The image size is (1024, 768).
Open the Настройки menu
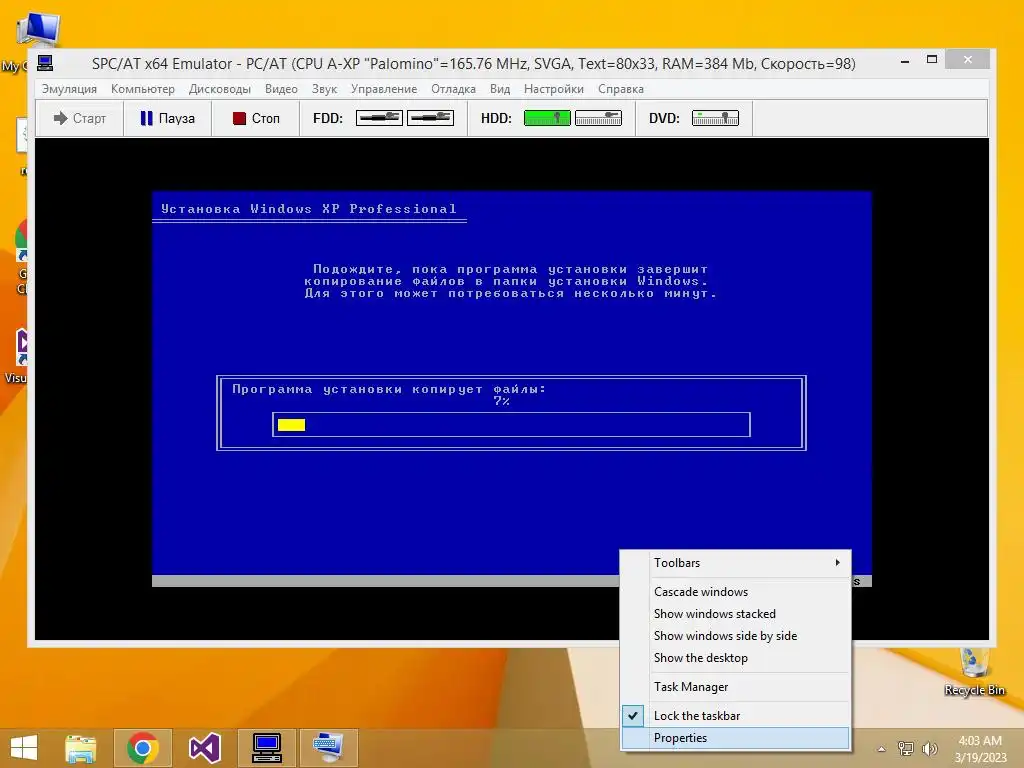click(x=554, y=89)
